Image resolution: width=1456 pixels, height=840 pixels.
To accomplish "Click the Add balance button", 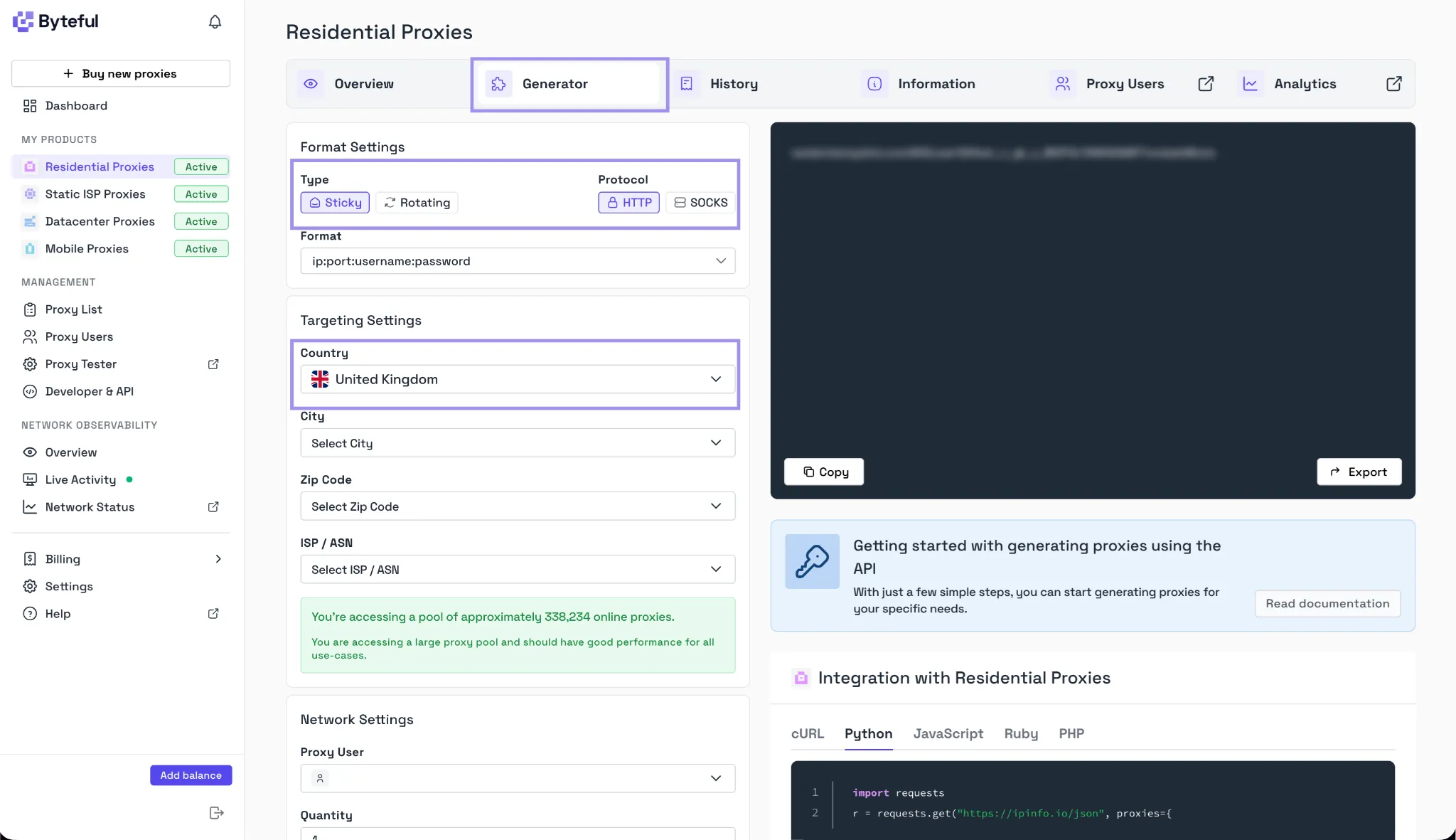I will [191, 776].
